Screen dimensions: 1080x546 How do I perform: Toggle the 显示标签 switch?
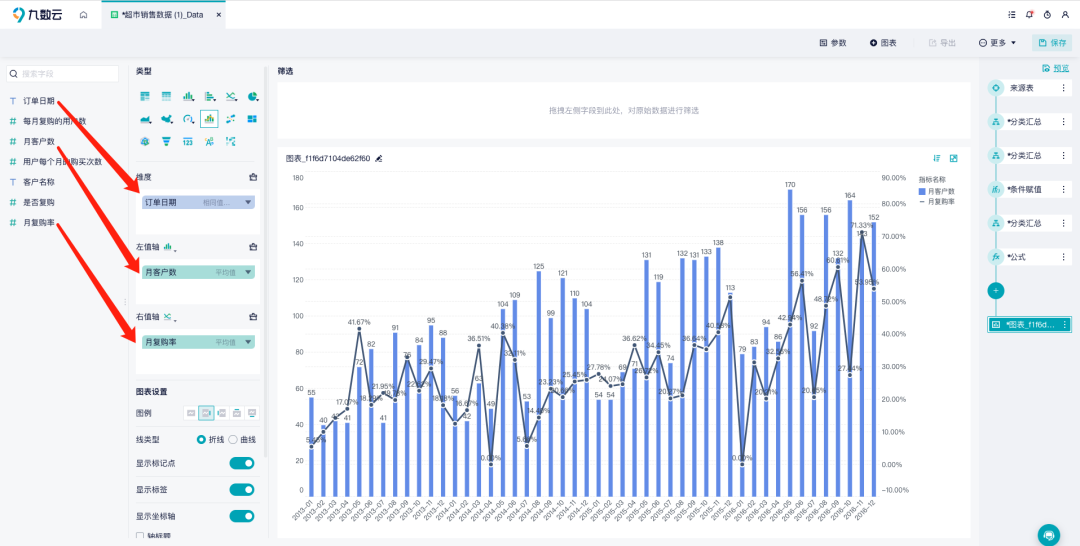click(x=242, y=490)
